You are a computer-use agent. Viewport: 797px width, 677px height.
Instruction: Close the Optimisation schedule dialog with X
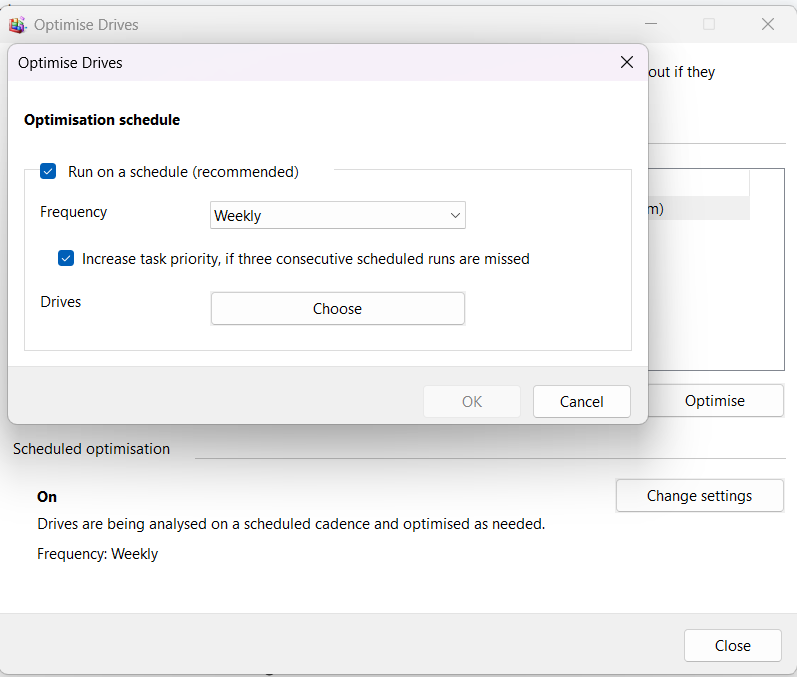pyautogui.click(x=627, y=62)
